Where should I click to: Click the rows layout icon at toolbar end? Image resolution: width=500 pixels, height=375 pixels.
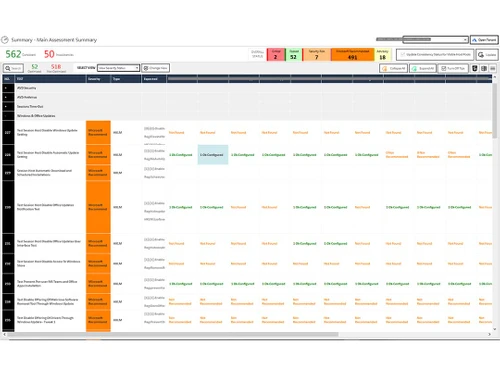click(493, 68)
